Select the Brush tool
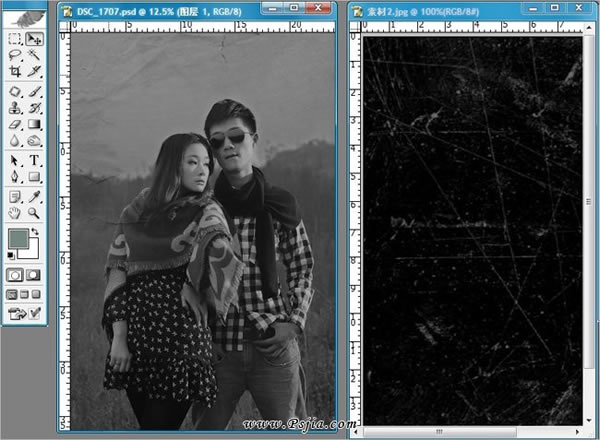Image resolution: width=600 pixels, height=440 pixels. tap(34, 92)
